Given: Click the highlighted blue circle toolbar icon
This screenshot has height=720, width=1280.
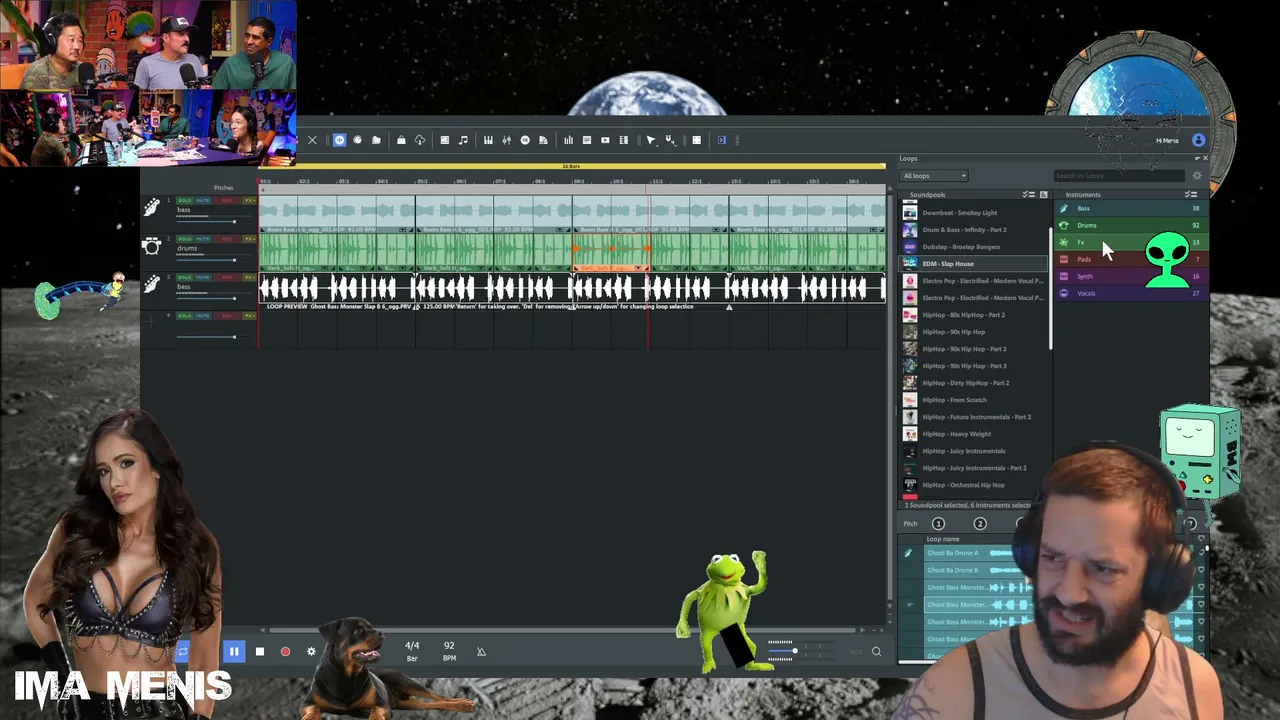Looking at the screenshot, I should pos(339,140).
